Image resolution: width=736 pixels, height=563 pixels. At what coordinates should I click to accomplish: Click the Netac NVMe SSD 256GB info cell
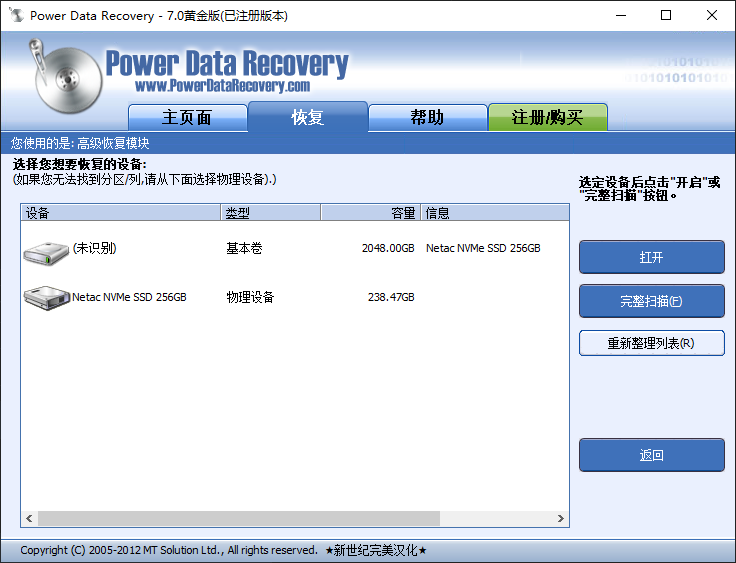(x=483, y=248)
